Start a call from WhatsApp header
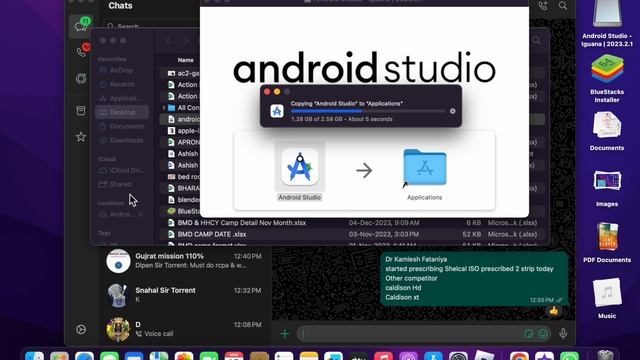 543,6
